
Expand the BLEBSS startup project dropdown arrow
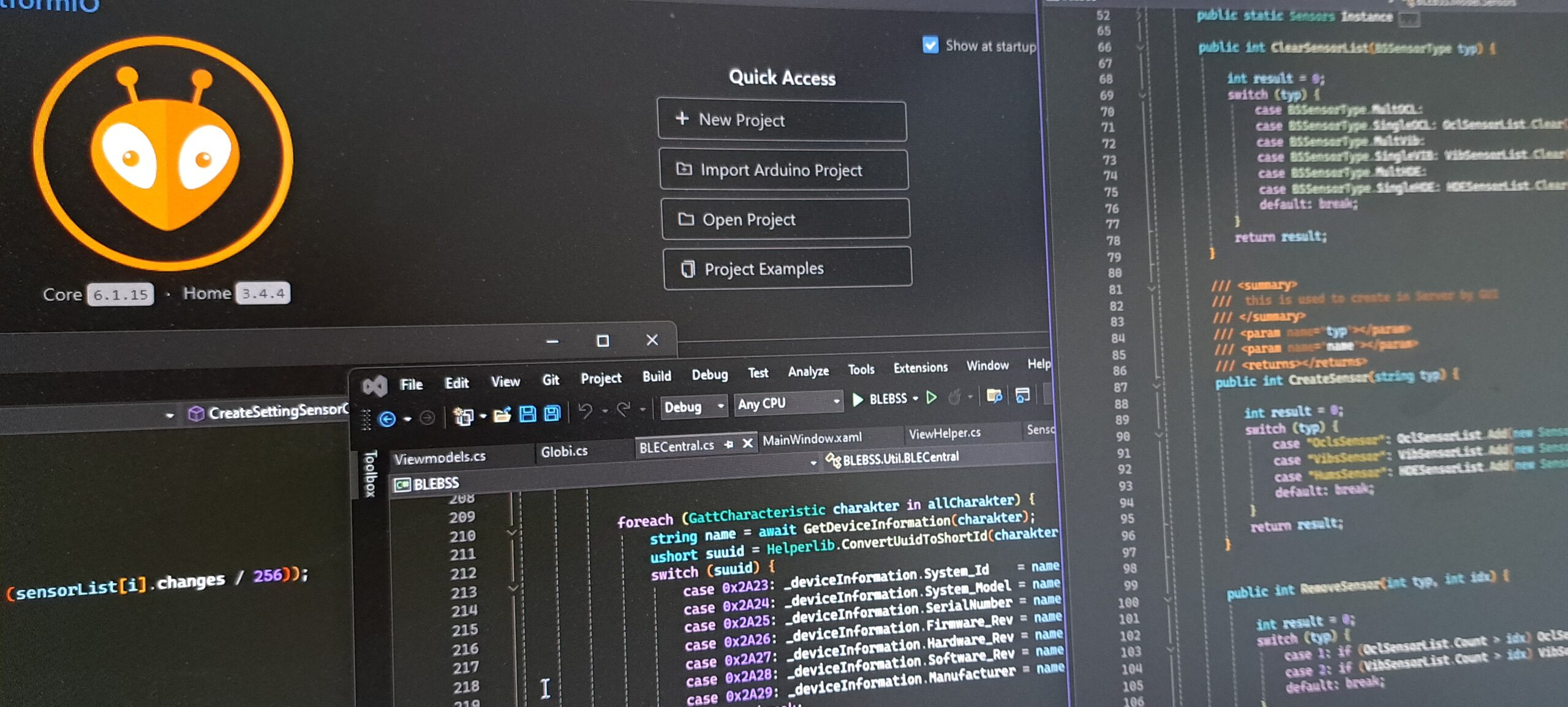[x=915, y=398]
